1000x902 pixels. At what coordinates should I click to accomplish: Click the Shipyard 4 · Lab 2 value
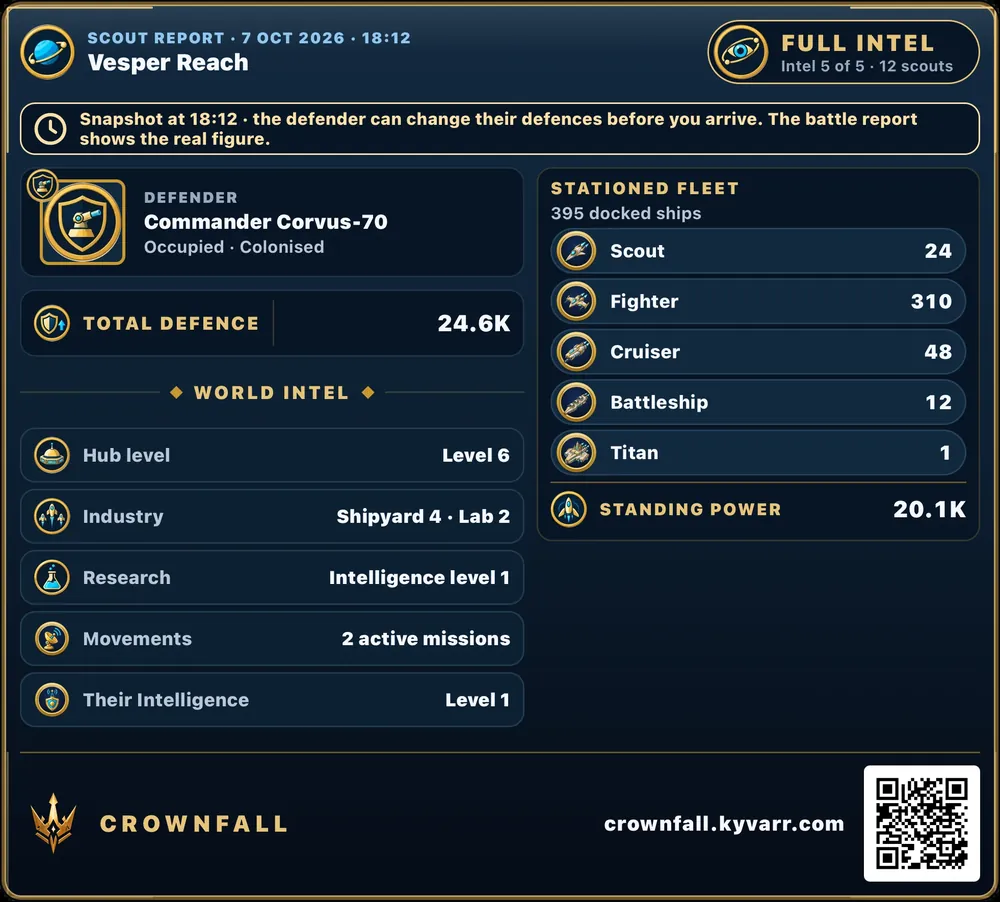point(423,516)
